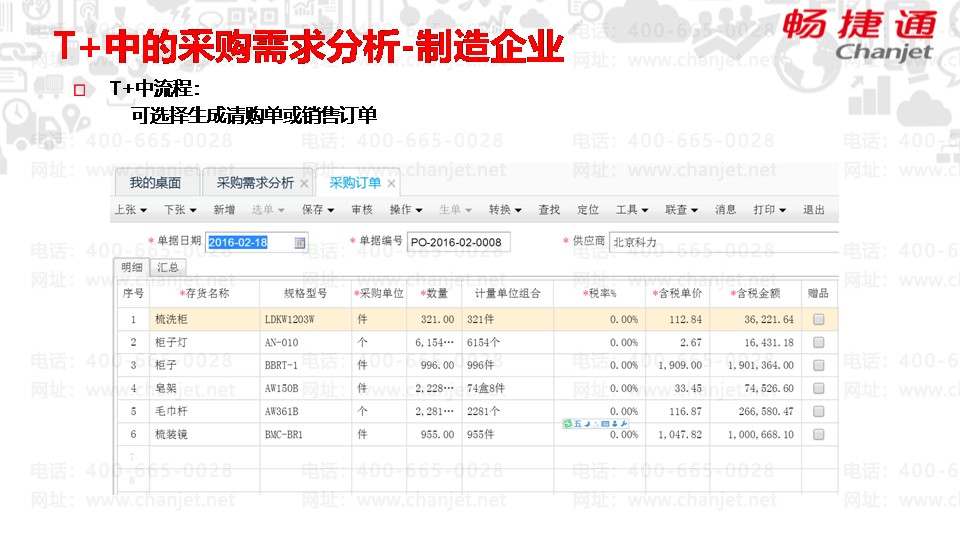Click the BBRT-1 model cell
960x540 pixels.
pos(306,365)
